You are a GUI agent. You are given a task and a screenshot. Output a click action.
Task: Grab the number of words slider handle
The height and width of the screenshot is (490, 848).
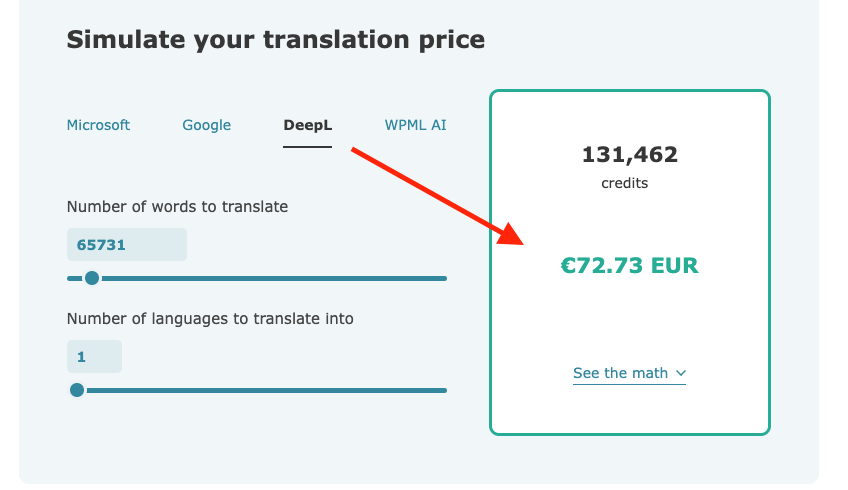(x=92, y=278)
